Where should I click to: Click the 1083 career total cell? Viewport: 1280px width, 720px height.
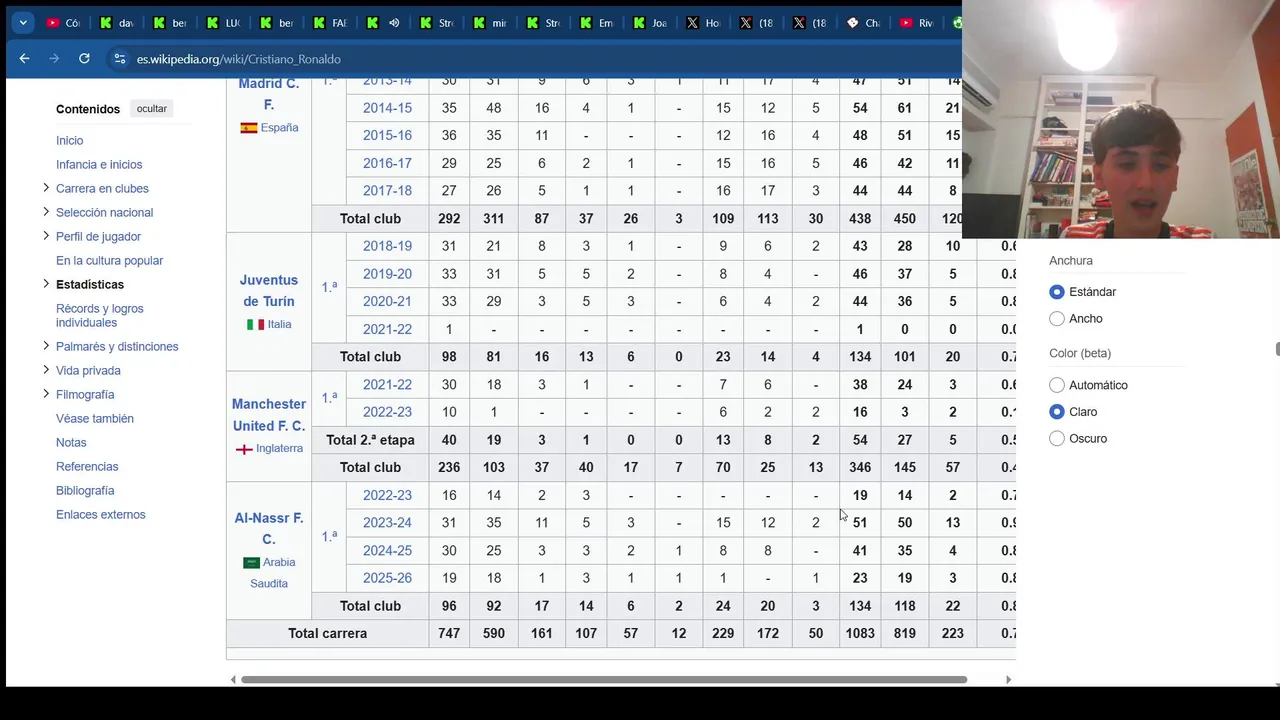point(860,634)
